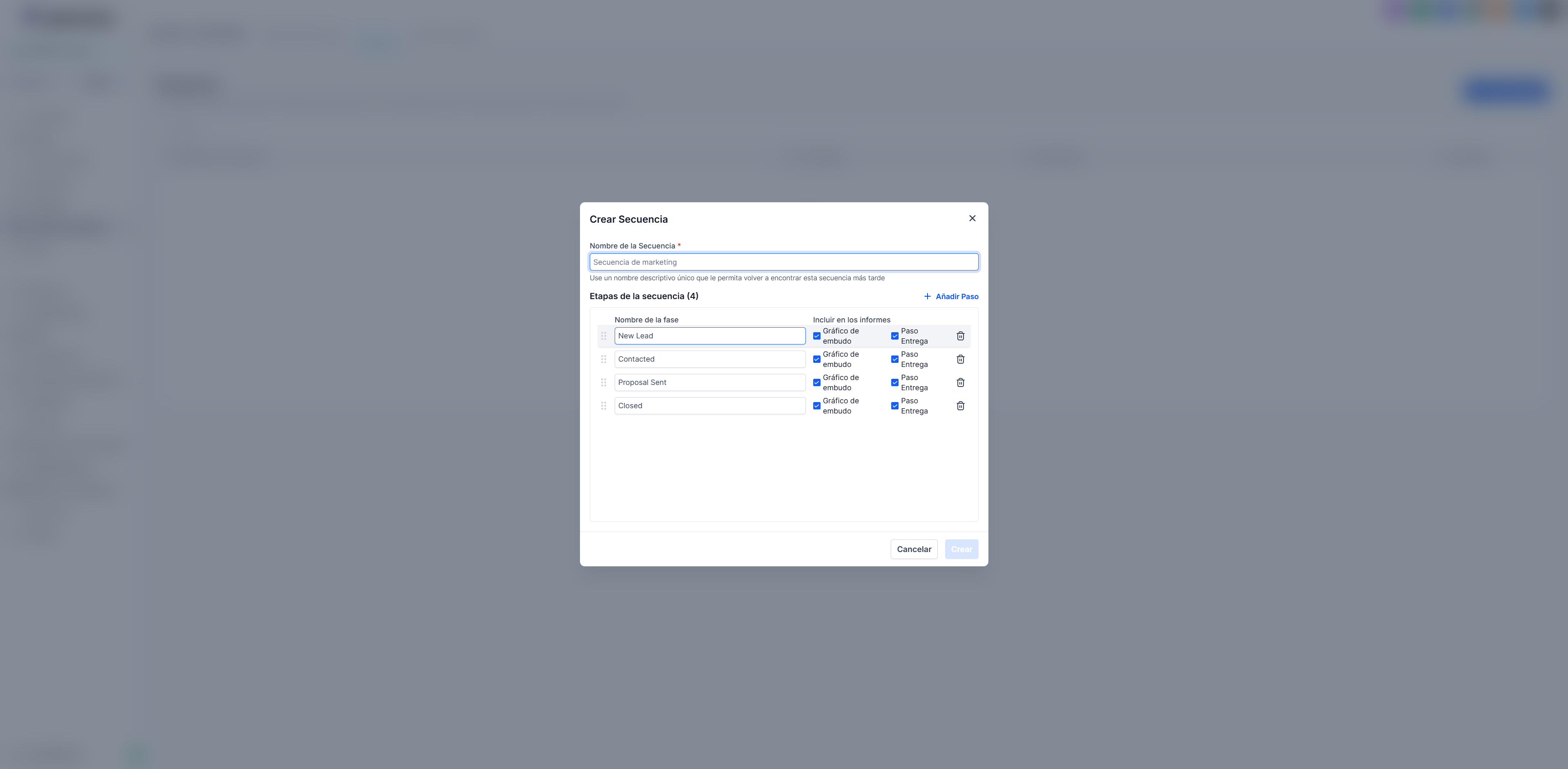1568x769 pixels.
Task: Delete the New Lead stage
Action: 960,336
